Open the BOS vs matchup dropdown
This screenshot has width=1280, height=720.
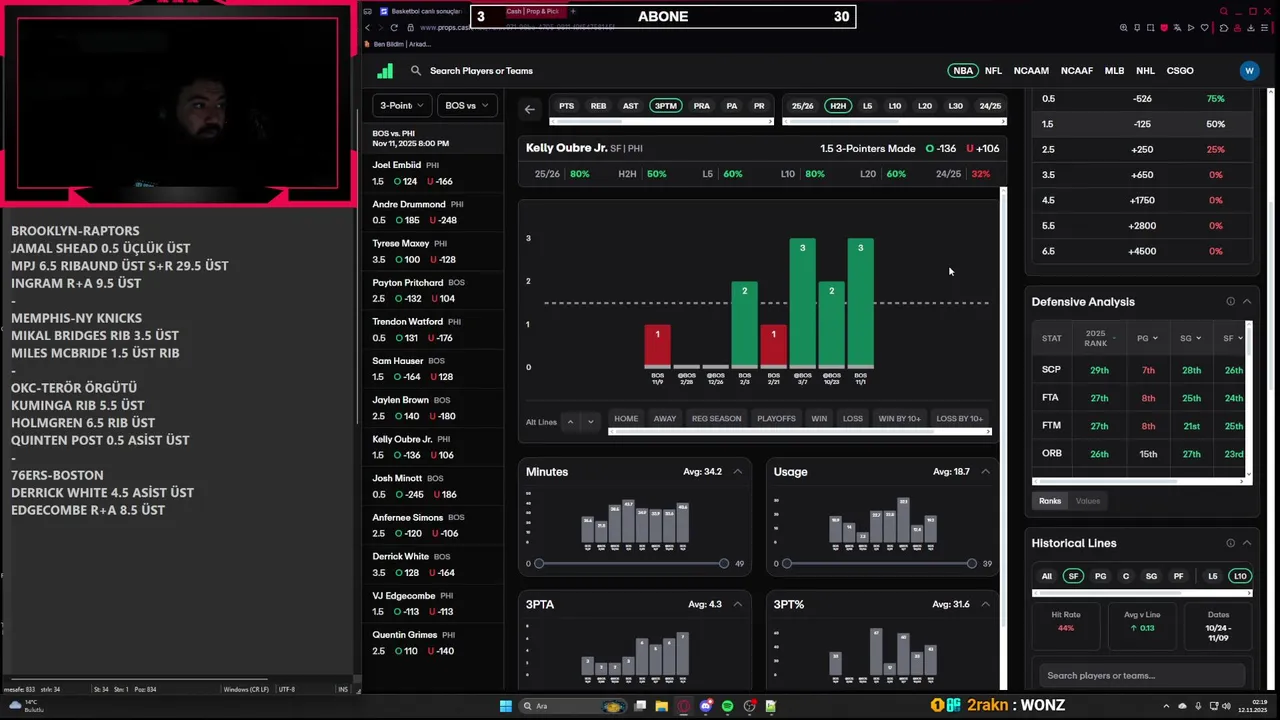(x=467, y=105)
